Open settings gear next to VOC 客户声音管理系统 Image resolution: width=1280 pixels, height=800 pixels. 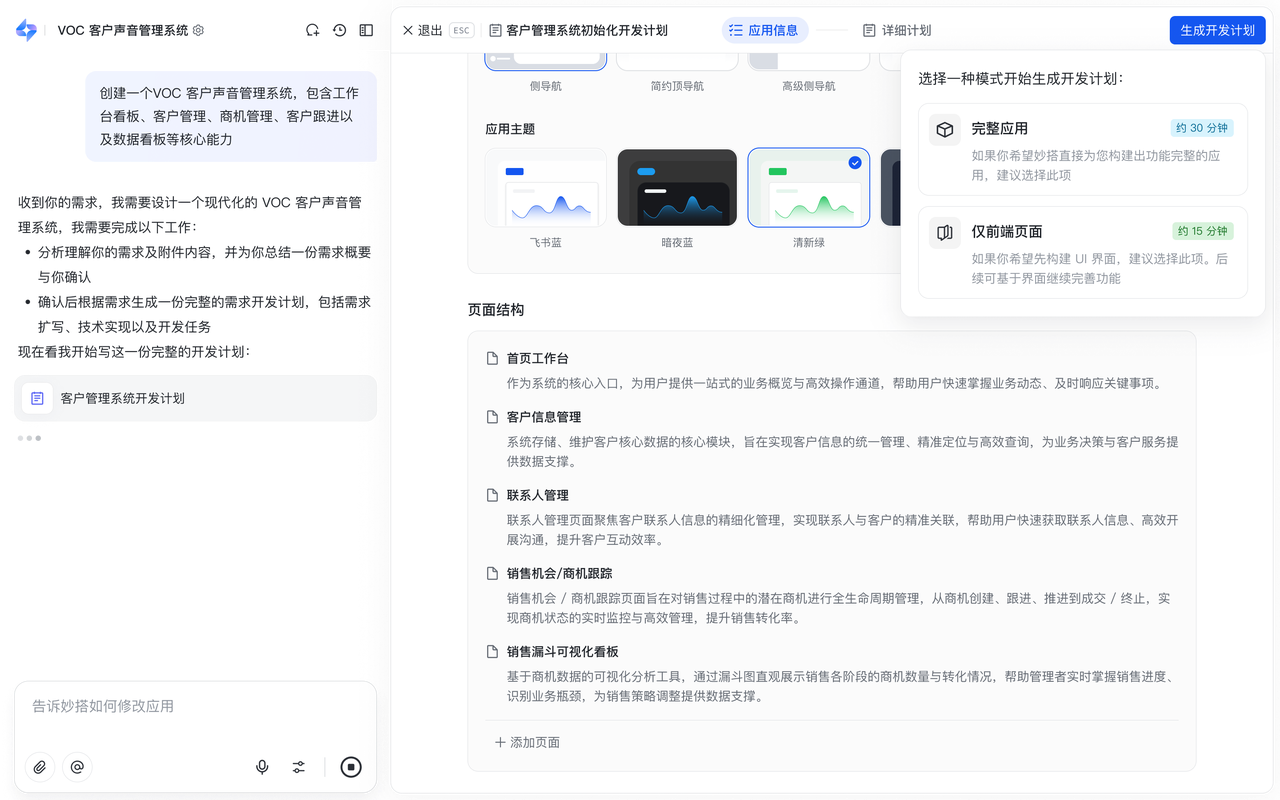click(198, 31)
